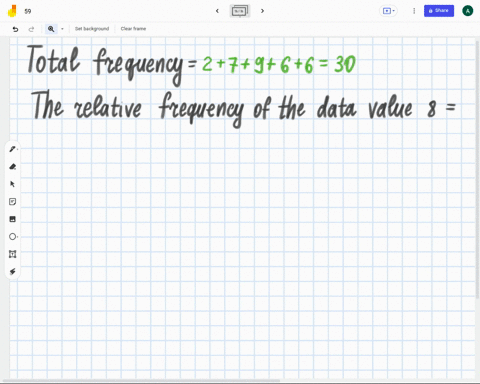
Task: Expand the frame bar thumbnail
Action: click(240, 11)
